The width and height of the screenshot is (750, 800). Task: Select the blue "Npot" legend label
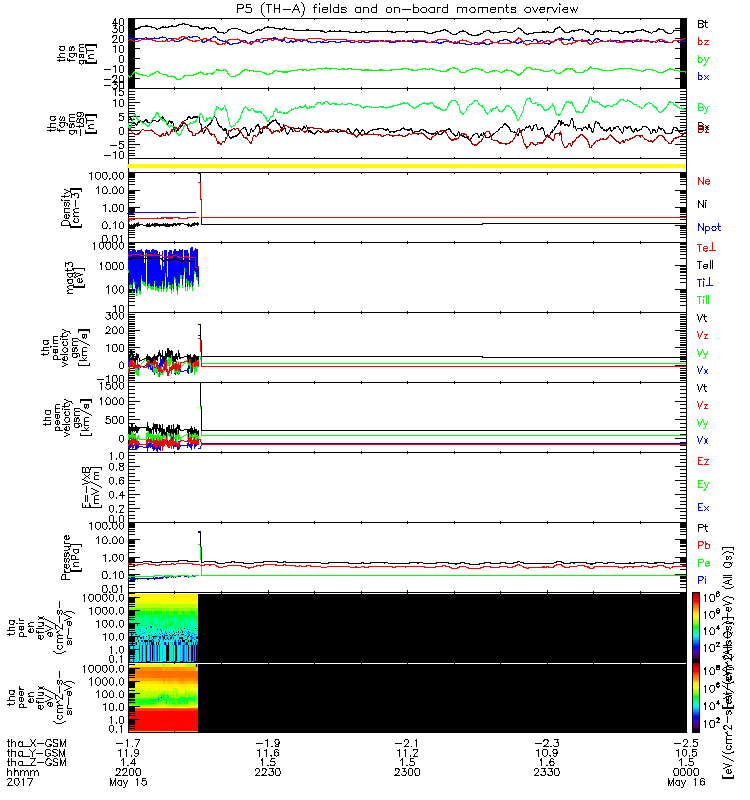click(709, 228)
